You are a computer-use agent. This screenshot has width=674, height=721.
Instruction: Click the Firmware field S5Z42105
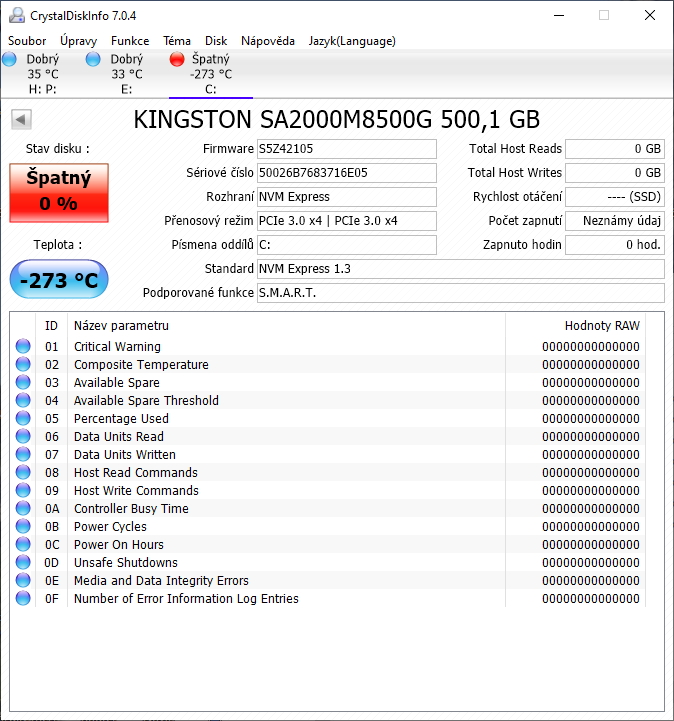[347, 149]
